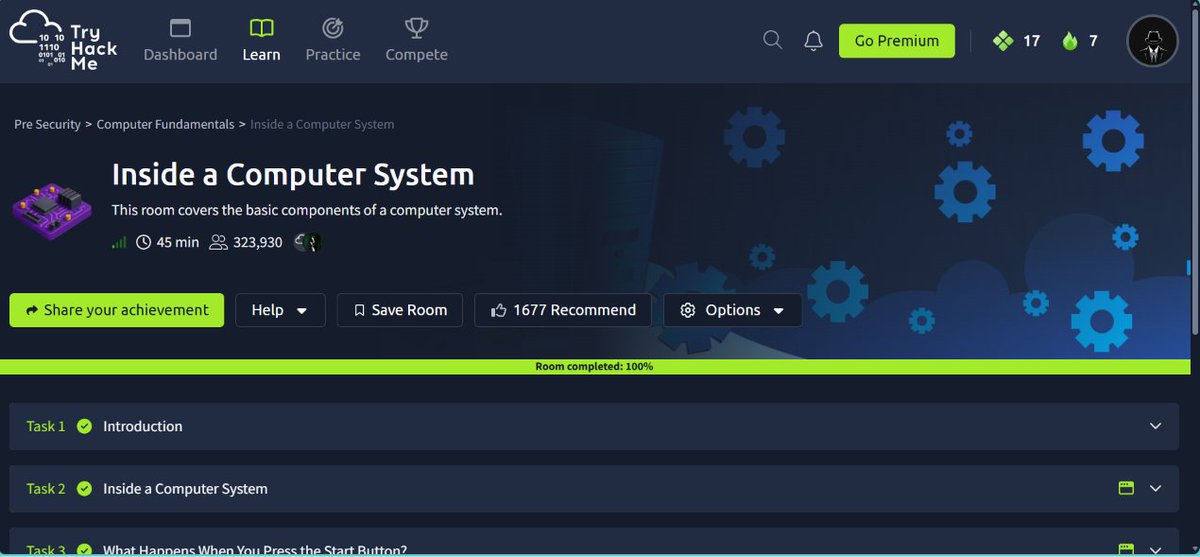Click the room title heading
This screenshot has height=557, width=1200.
[293, 175]
